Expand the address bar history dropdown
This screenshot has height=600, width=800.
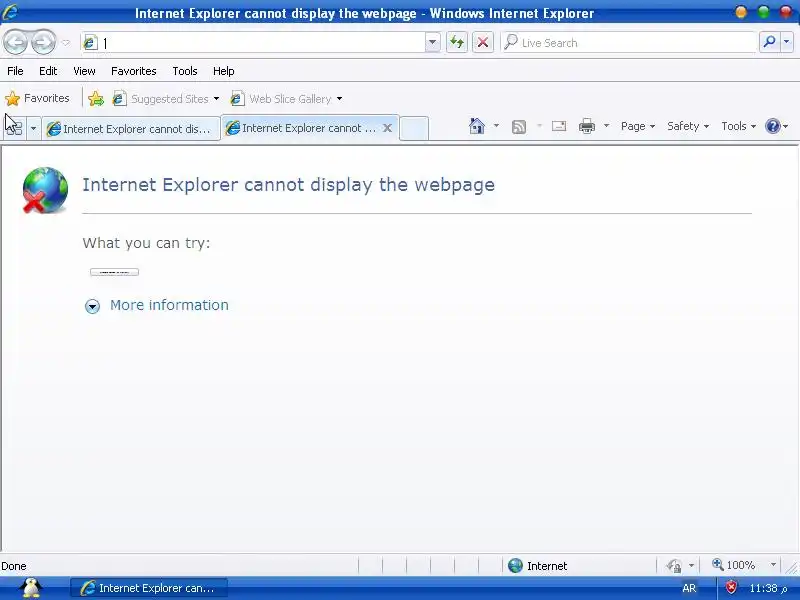[432, 43]
